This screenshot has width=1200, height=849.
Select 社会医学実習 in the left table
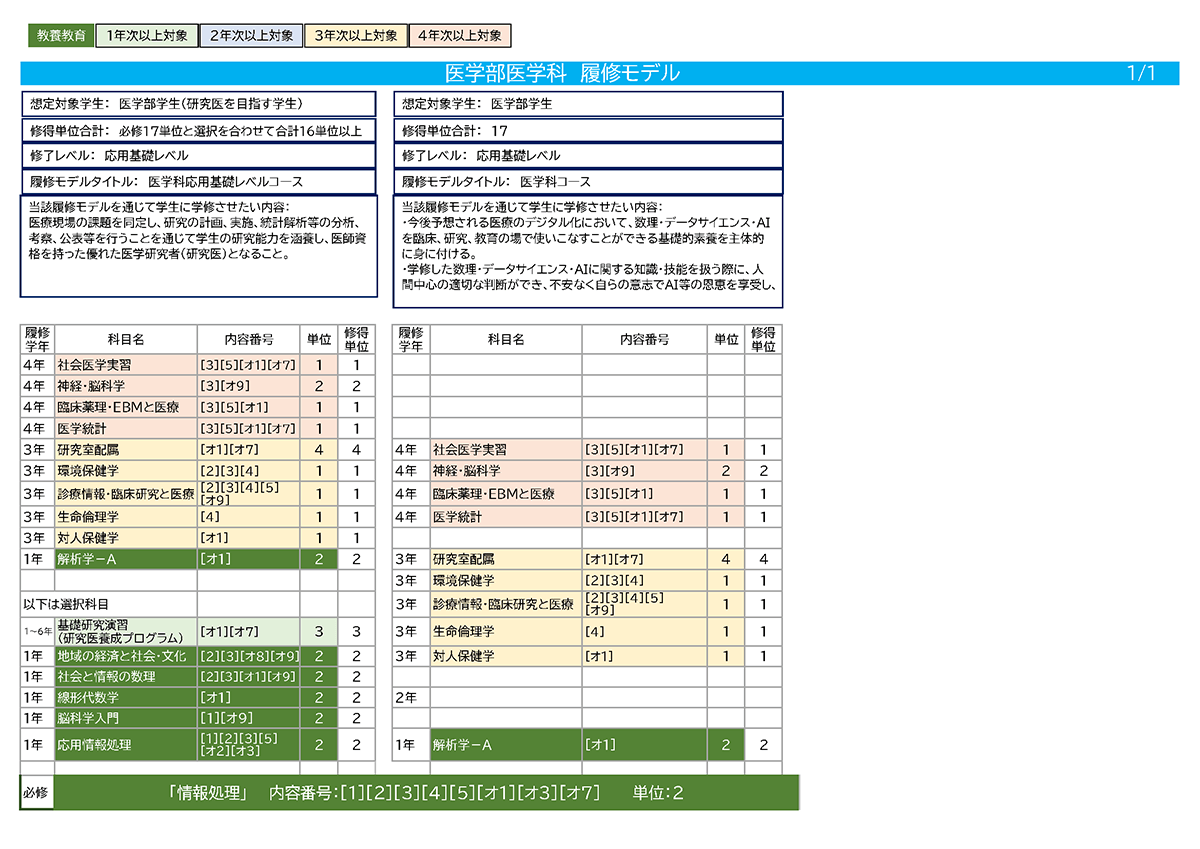pos(126,365)
